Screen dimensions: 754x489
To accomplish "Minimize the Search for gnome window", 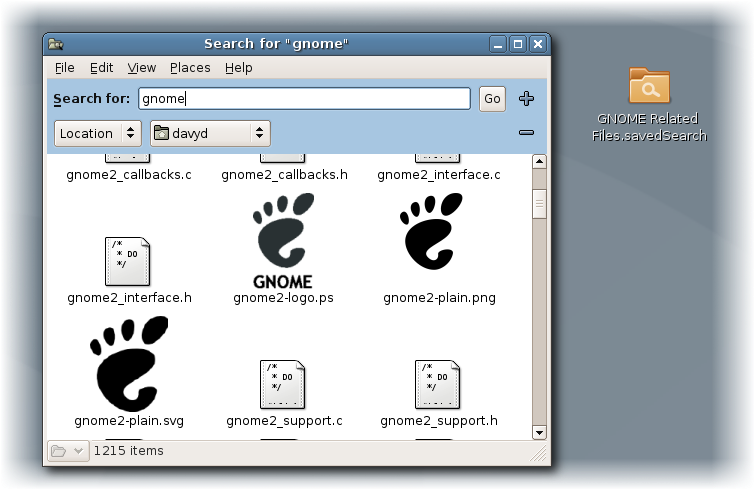I will [498, 44].
